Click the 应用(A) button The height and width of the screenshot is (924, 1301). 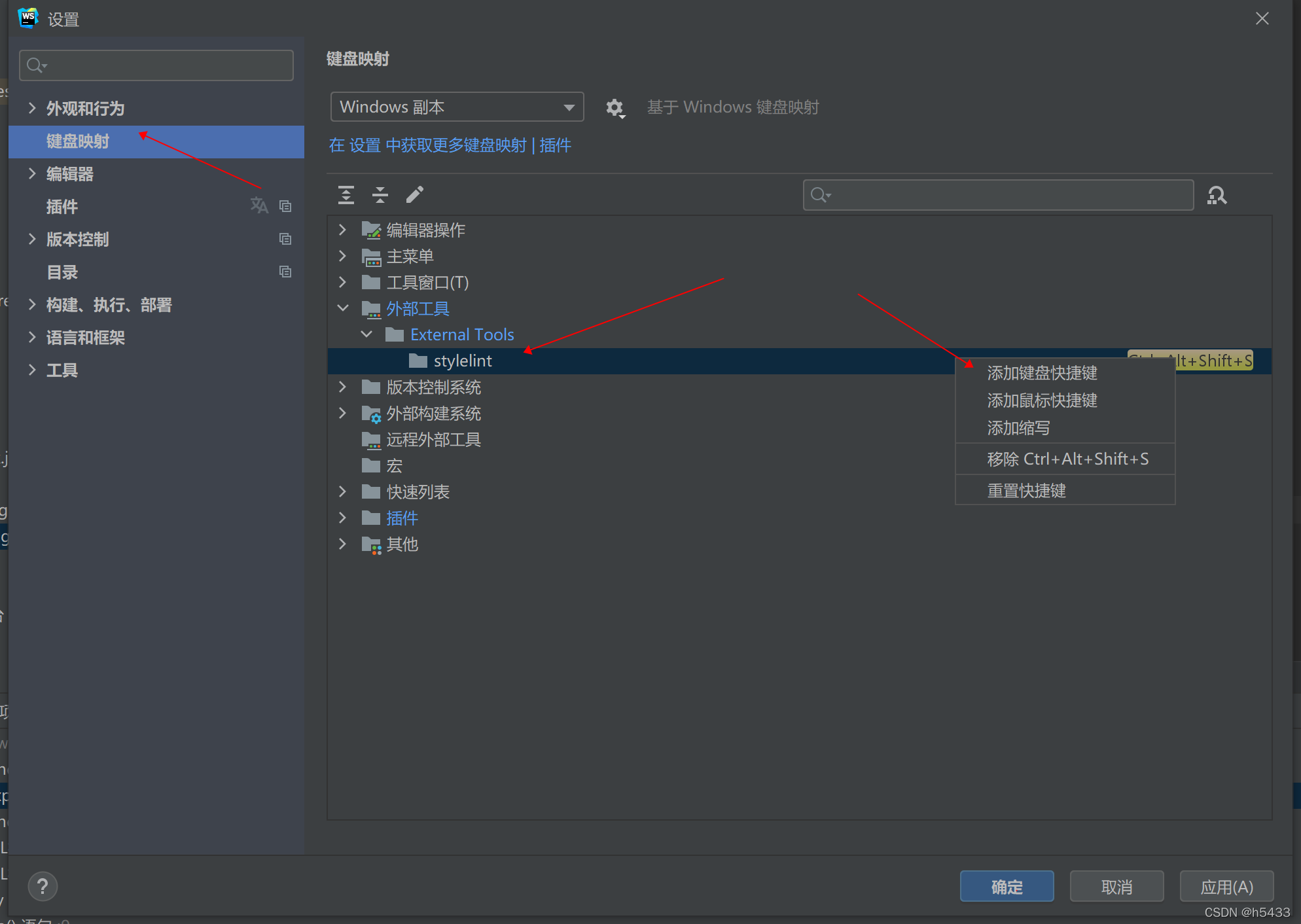coord(1226,887)
